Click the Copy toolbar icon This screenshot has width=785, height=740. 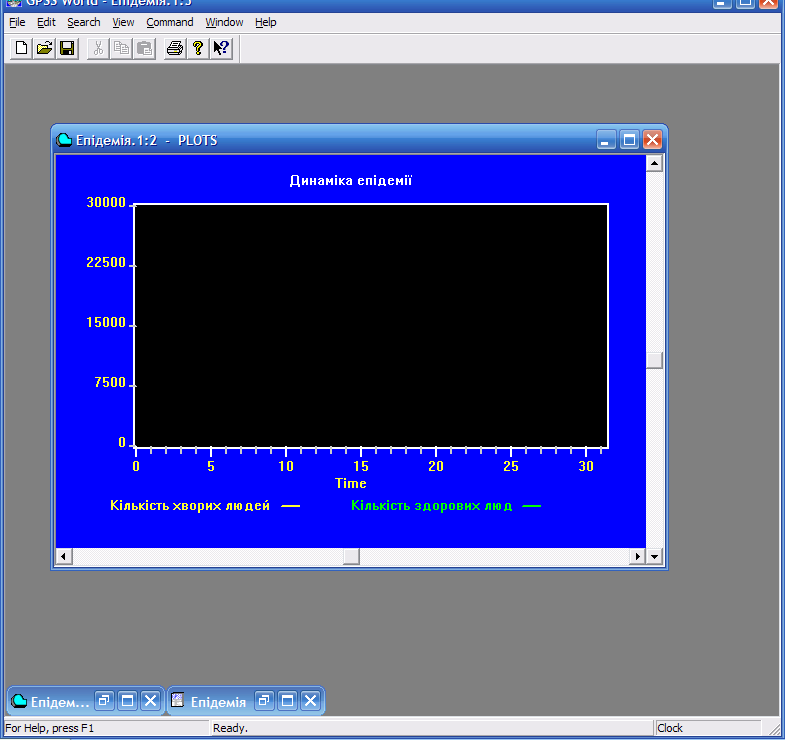pos(121,48)
